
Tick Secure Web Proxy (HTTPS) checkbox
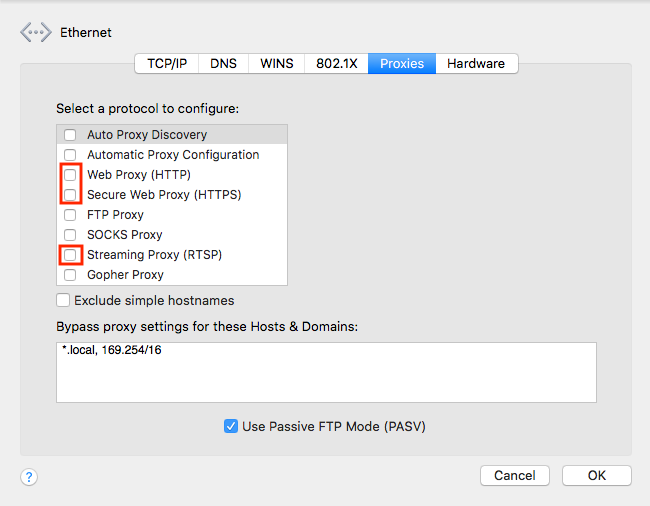coord(70,194)
